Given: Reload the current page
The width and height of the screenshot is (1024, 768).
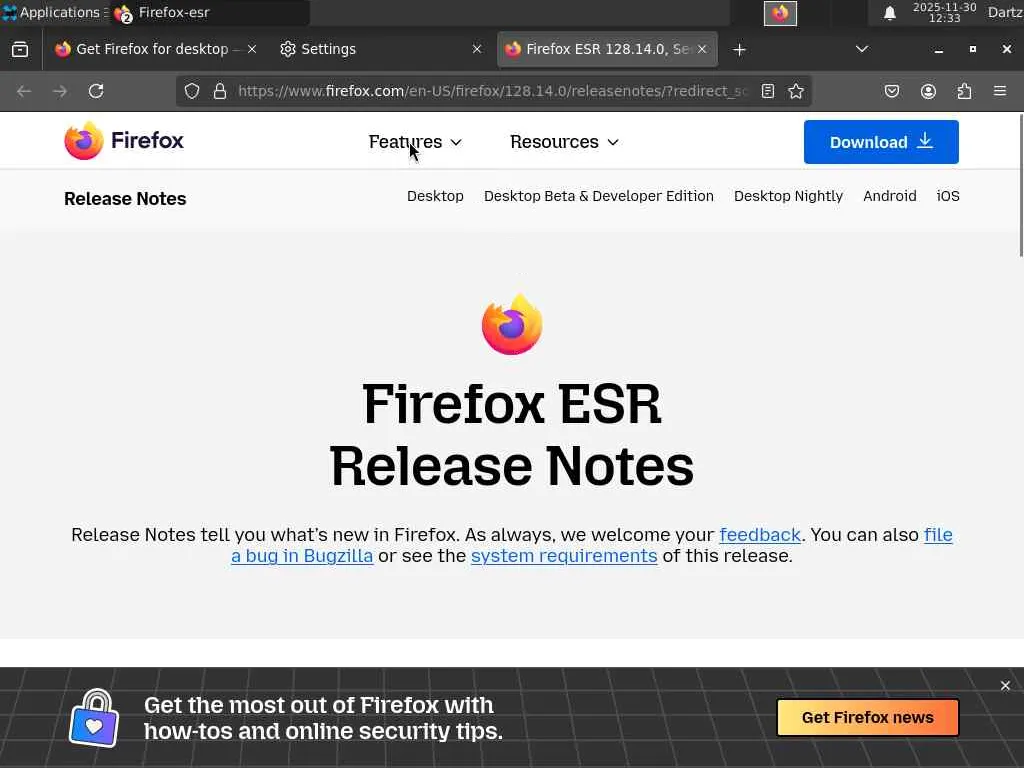Looking at the screenshot, I should click(96, 91).
